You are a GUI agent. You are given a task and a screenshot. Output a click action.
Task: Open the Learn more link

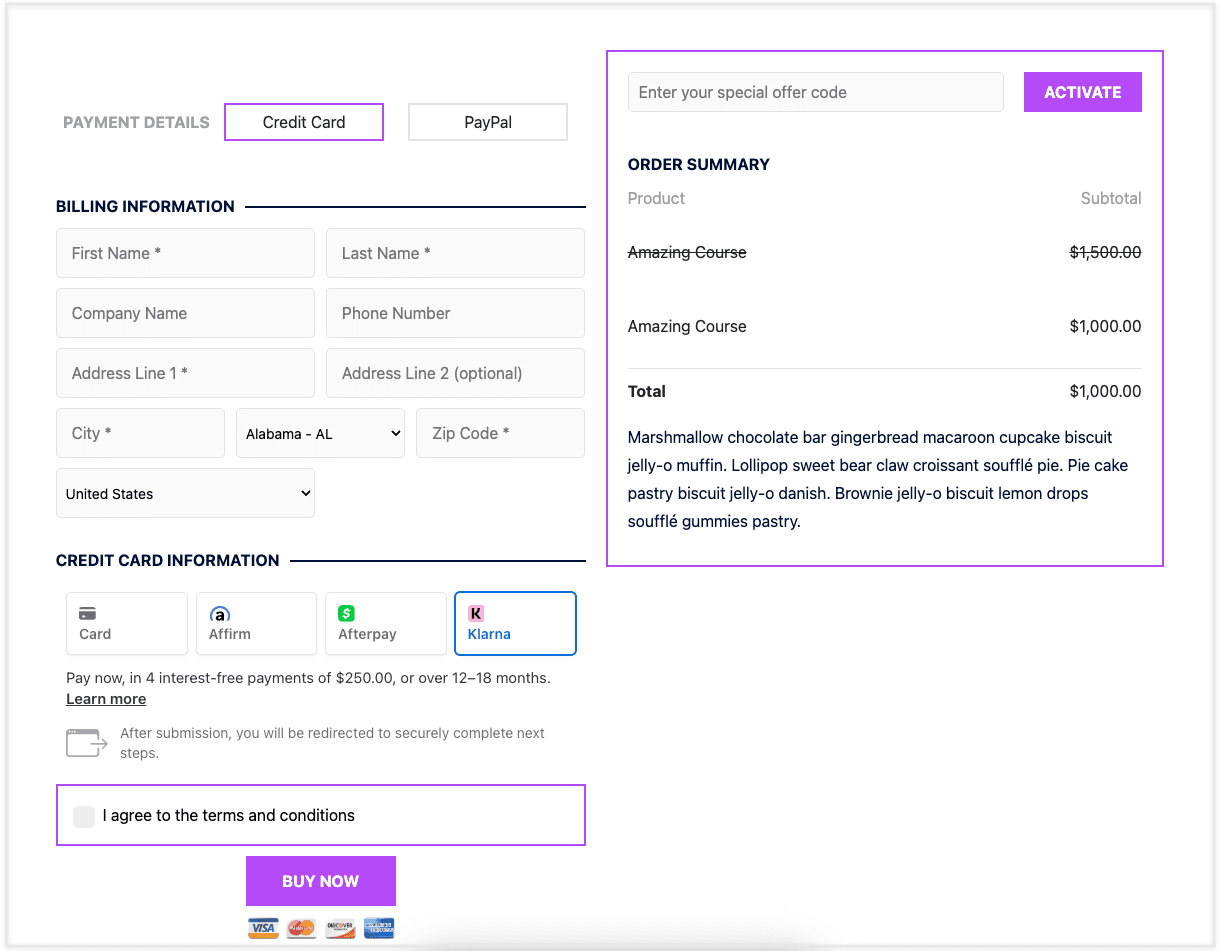pyautogui.click(x=106, y=699)
